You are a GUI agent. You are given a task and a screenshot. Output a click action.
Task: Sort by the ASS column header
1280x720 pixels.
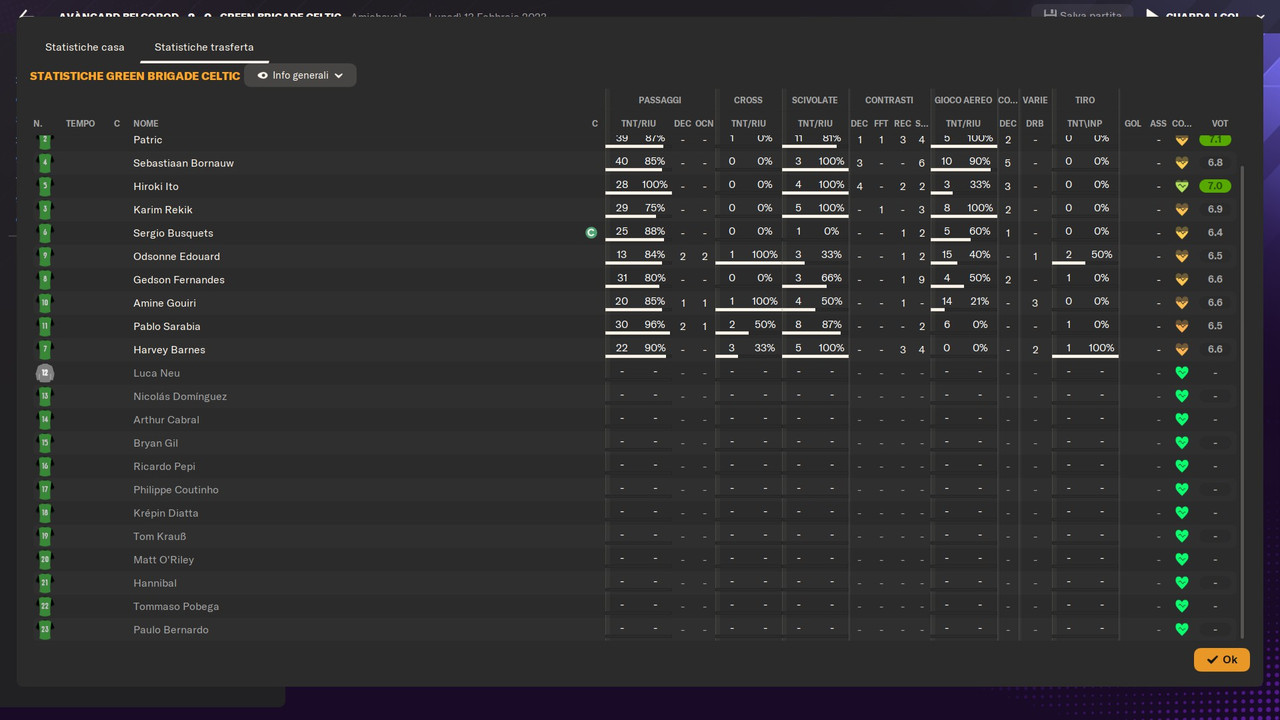pyautogui.click(x=1158, y=124)
